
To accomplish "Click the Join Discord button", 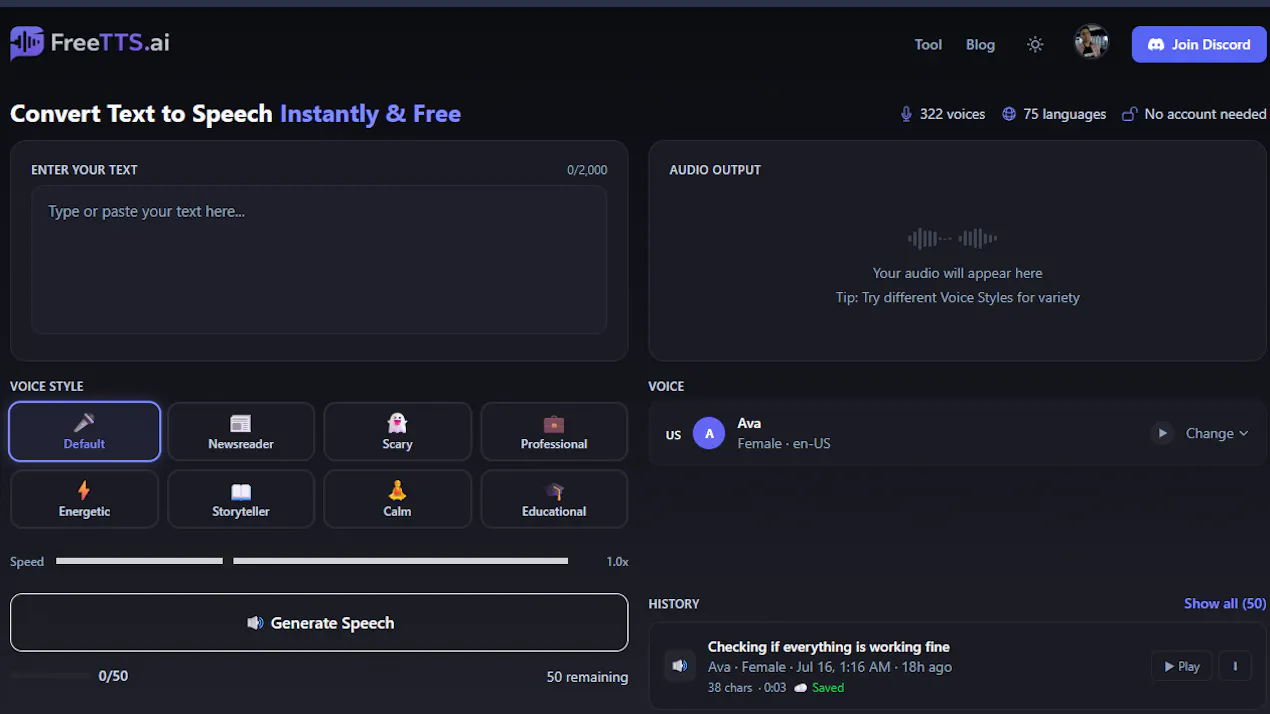I will click(1199, 44).
